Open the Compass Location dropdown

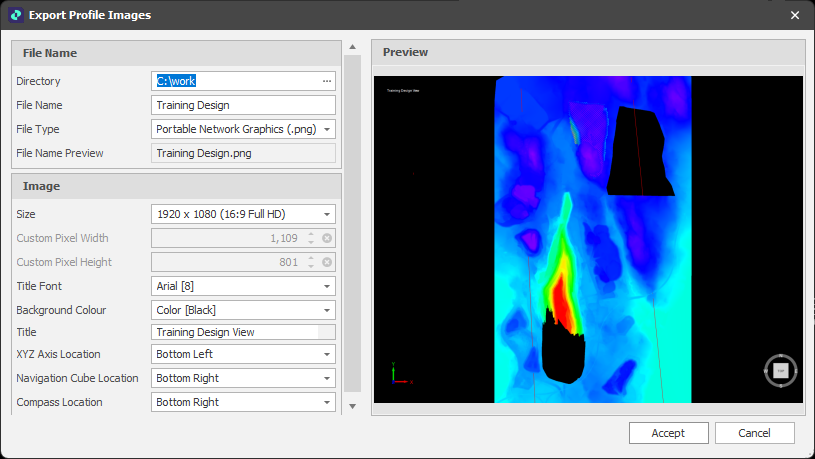coord(327,402)
